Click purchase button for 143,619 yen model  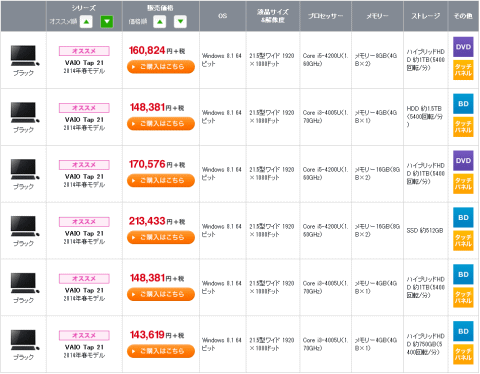[x=161, y=351]
